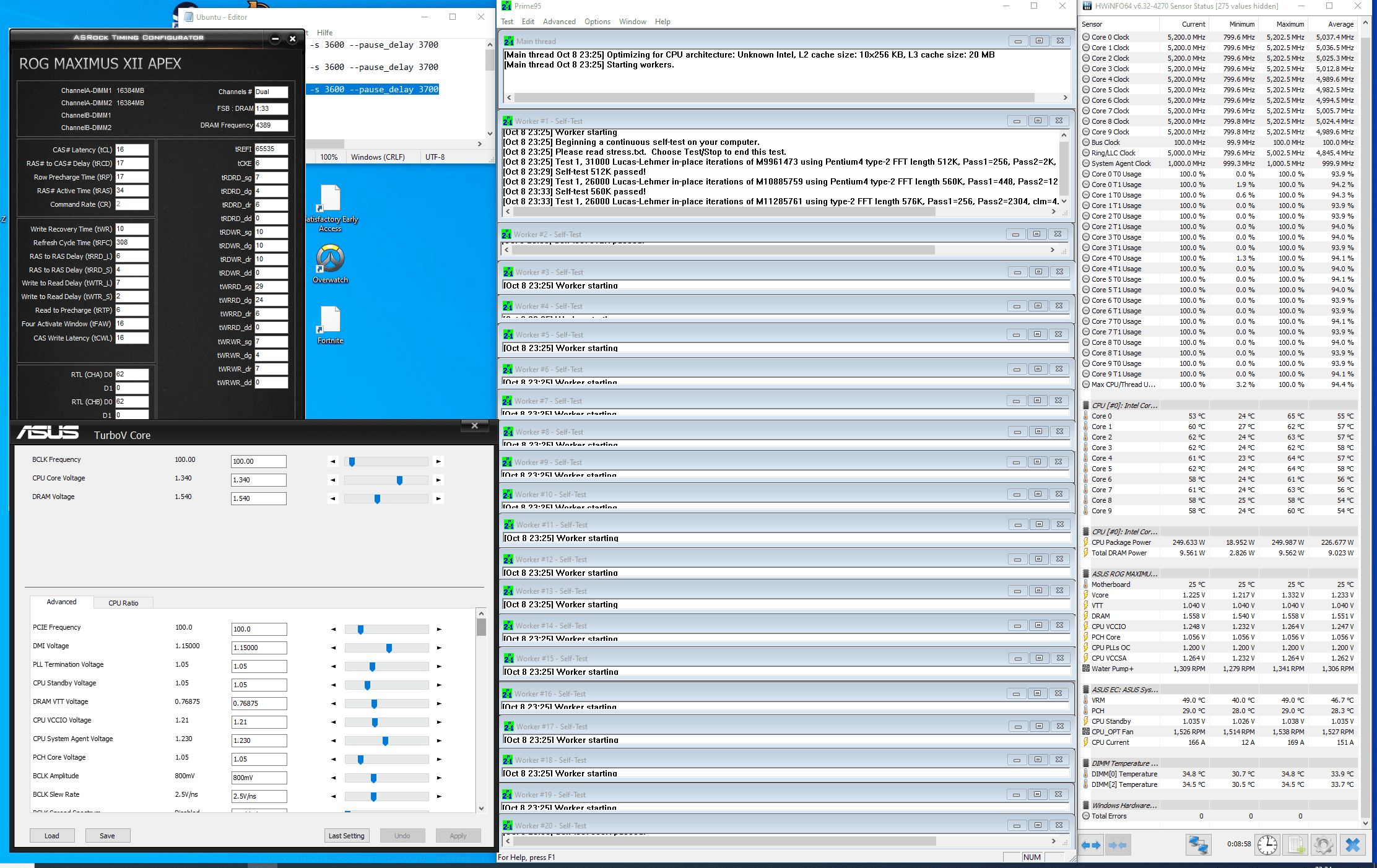Click Apply button in TurboV
1377x868 pixels.
click(x=458, y=836)
